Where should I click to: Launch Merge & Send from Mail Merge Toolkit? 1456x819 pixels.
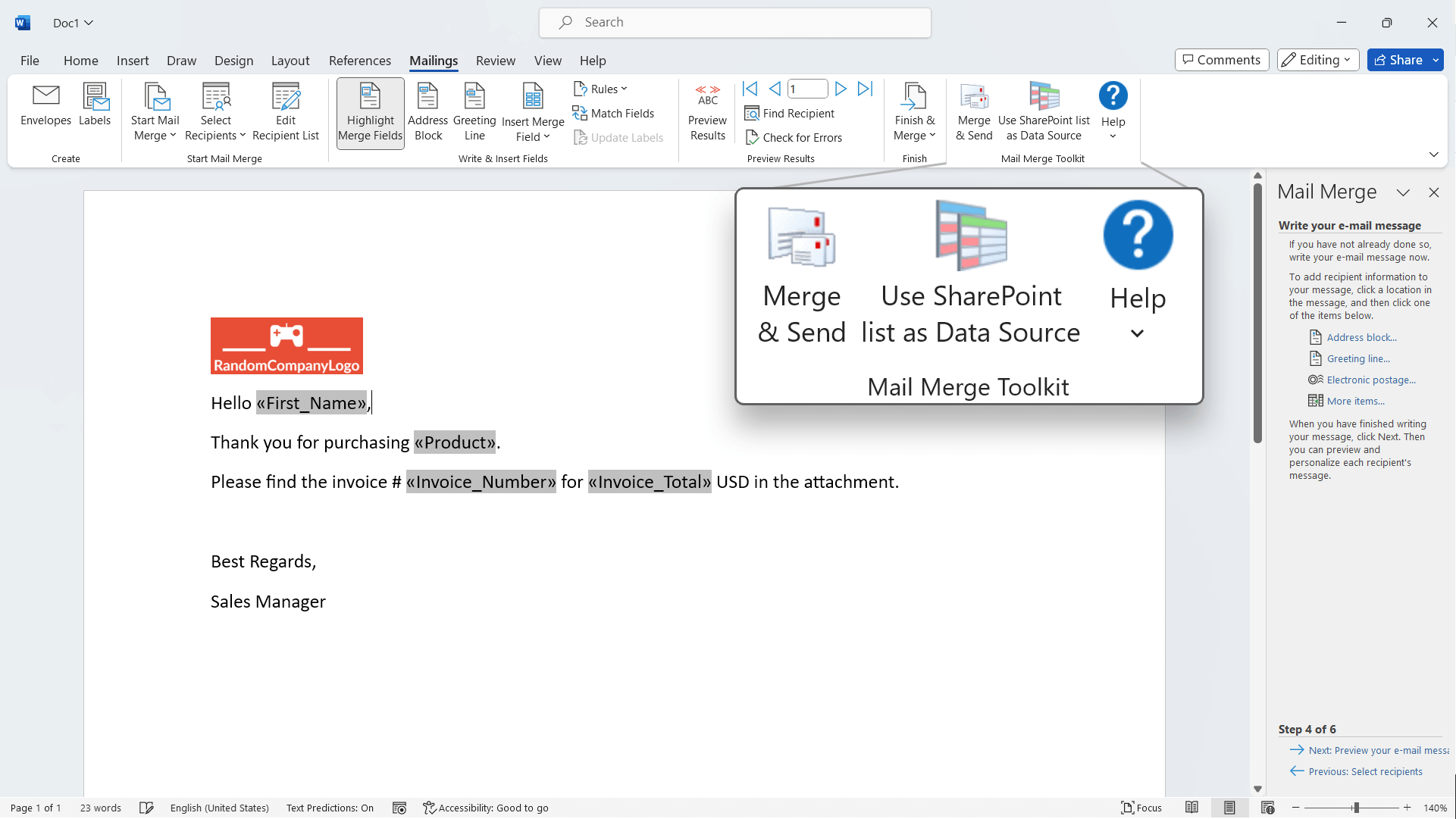974,112
